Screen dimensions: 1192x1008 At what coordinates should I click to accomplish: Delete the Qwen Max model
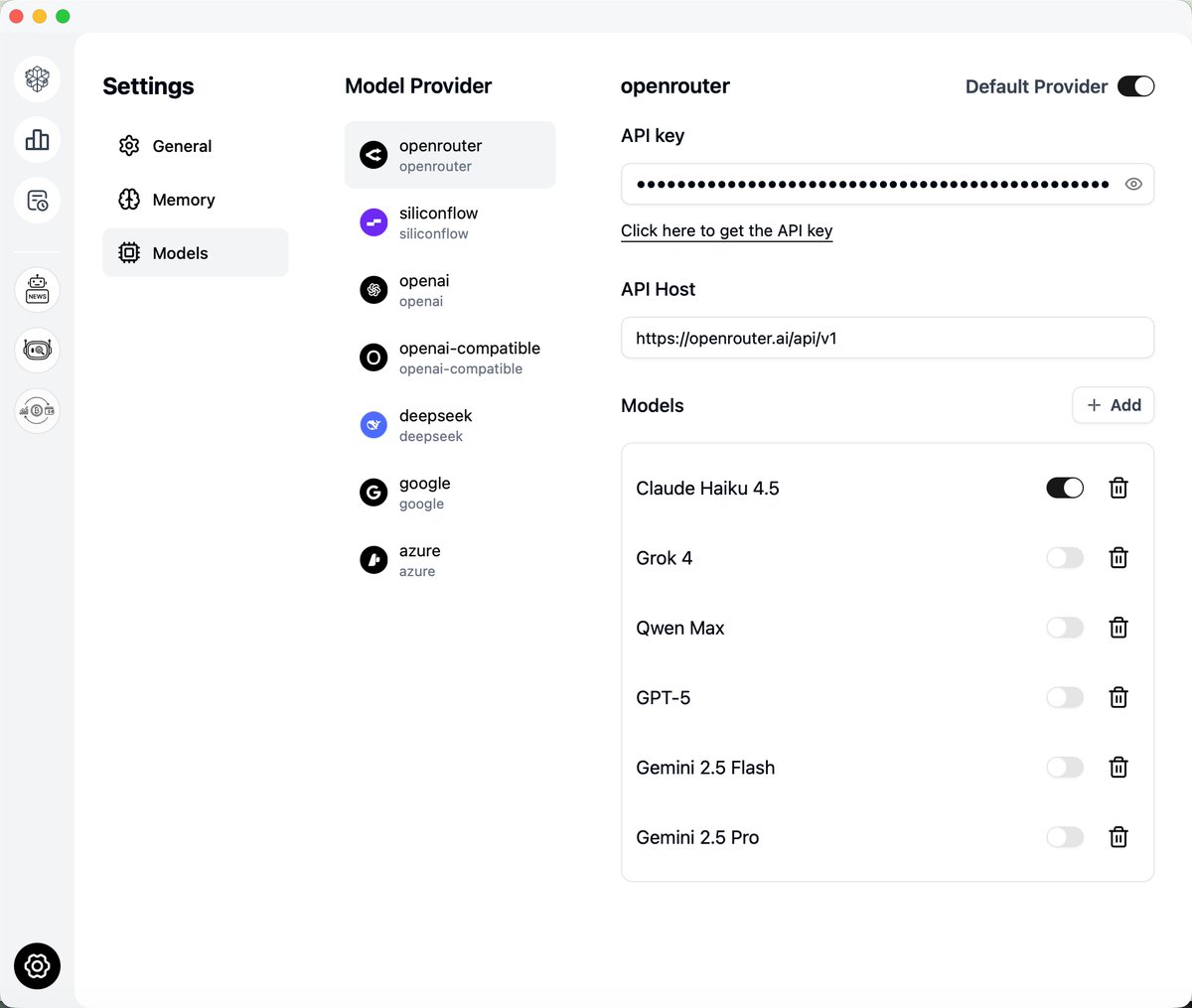tap(1118, 628)
